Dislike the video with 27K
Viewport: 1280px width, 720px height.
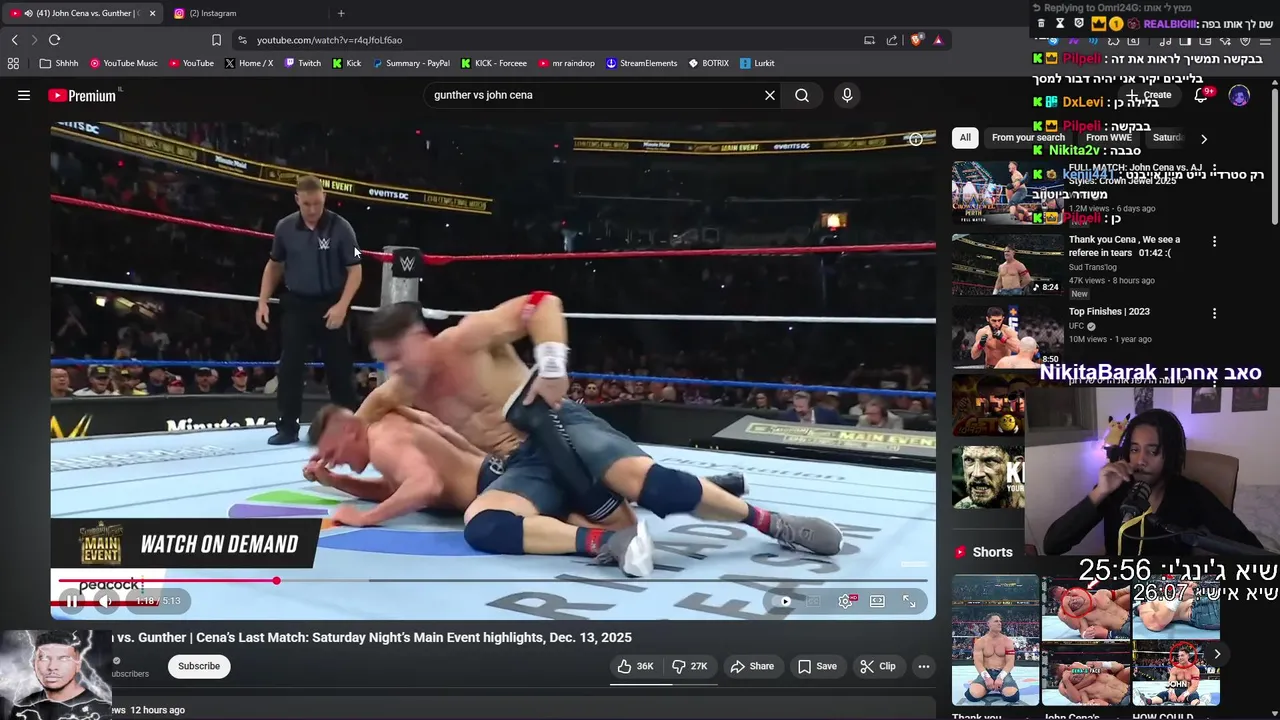(690, 666)
